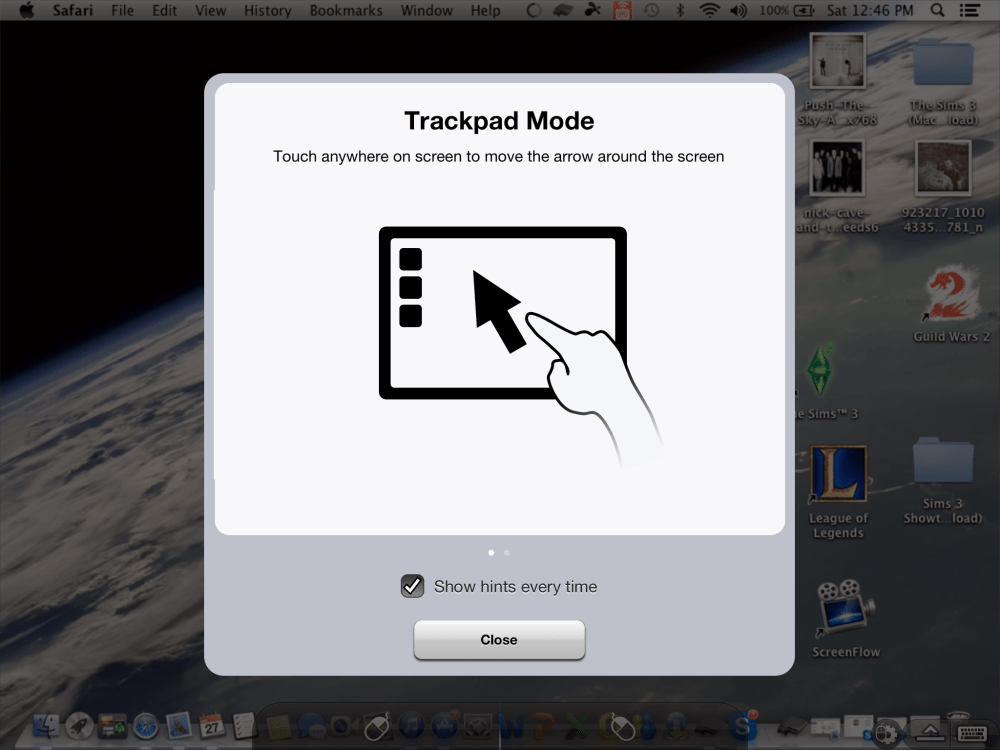Open Spotlight search magnifying glass
Viewport: 1000px width, 750px height.
(937, 11)
